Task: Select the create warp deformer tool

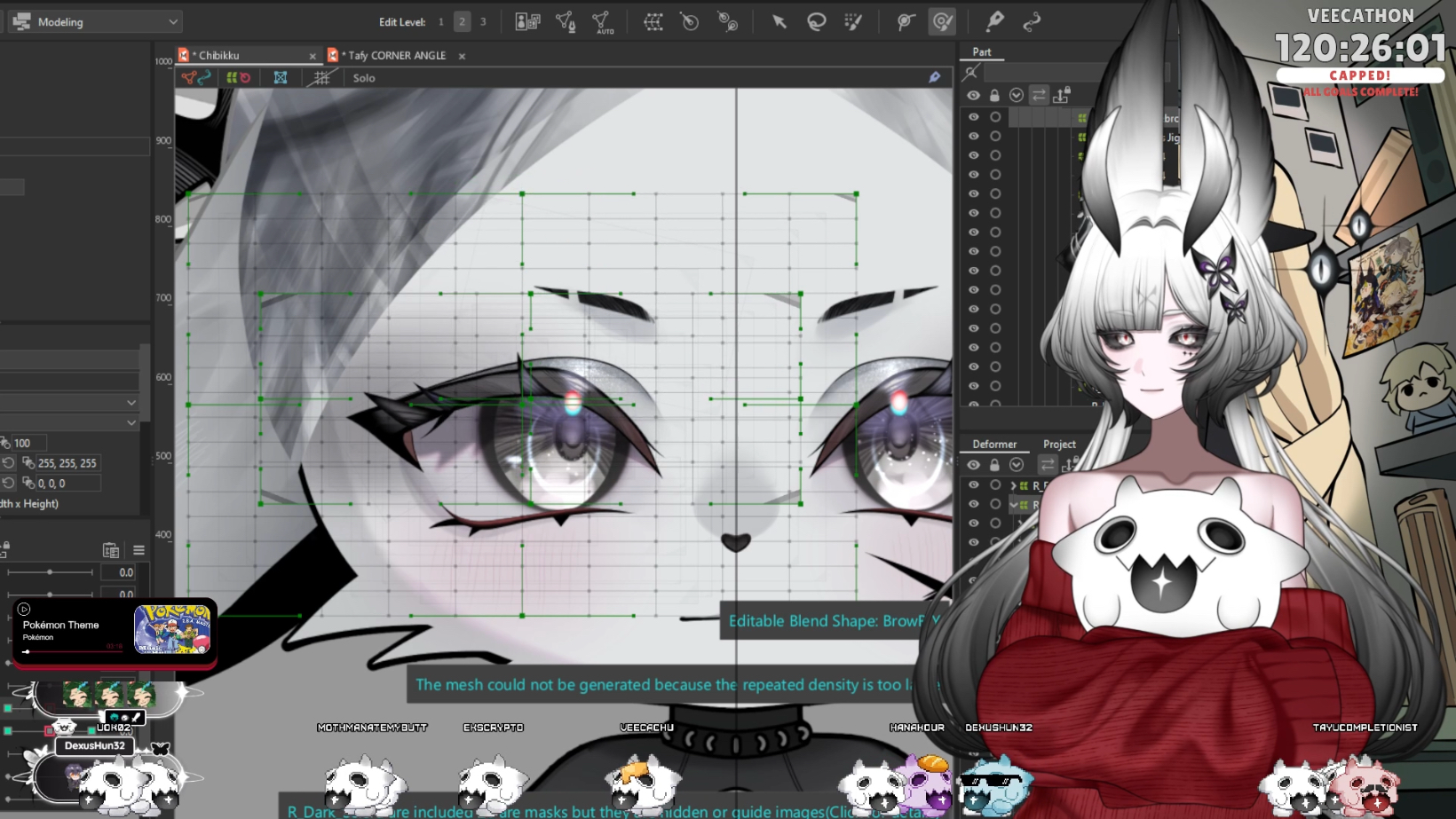Action: point(653,21)
